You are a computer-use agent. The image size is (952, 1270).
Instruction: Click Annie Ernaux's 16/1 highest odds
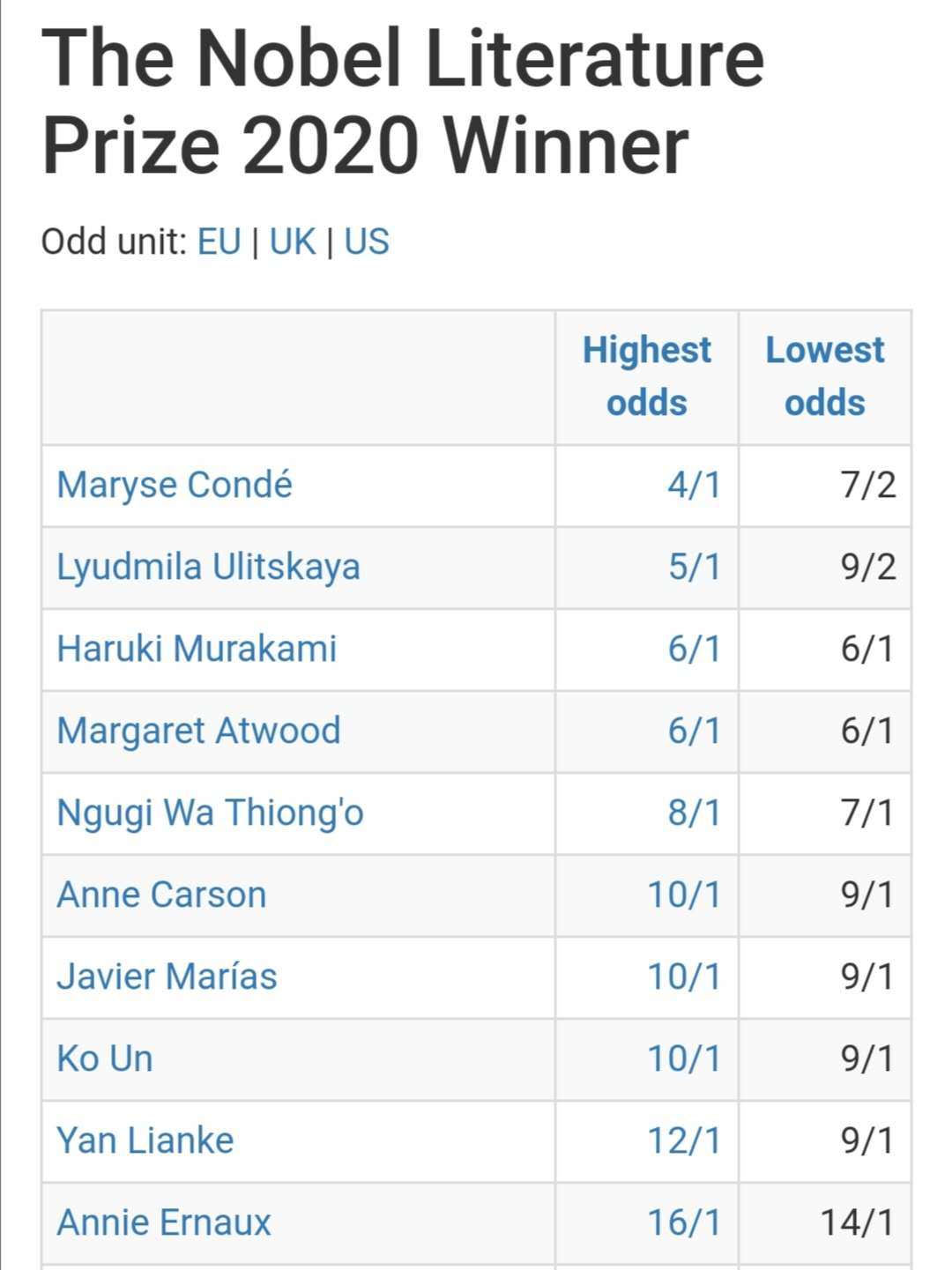[684, 1223]
